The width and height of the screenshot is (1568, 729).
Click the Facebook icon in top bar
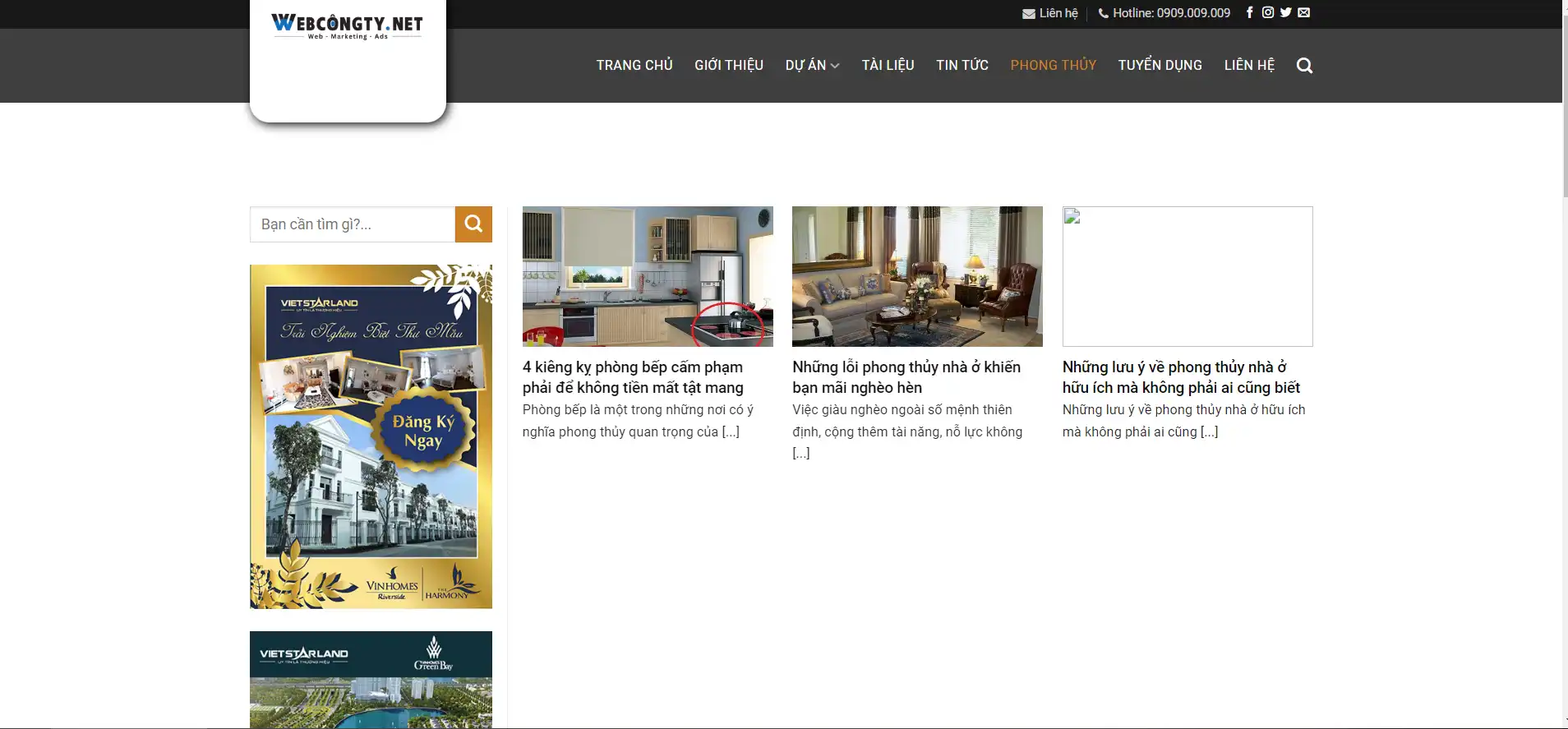1249,12
